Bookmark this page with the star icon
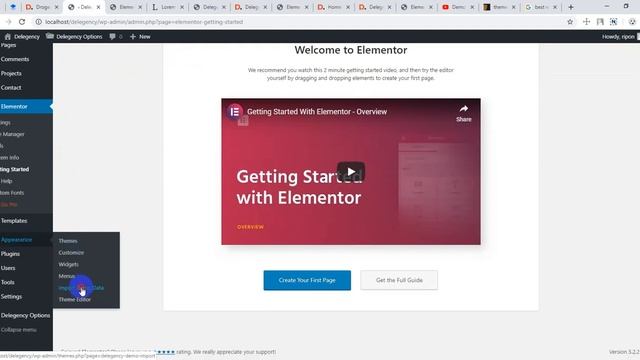Screen dimensions: 640x360 point(570,22)
